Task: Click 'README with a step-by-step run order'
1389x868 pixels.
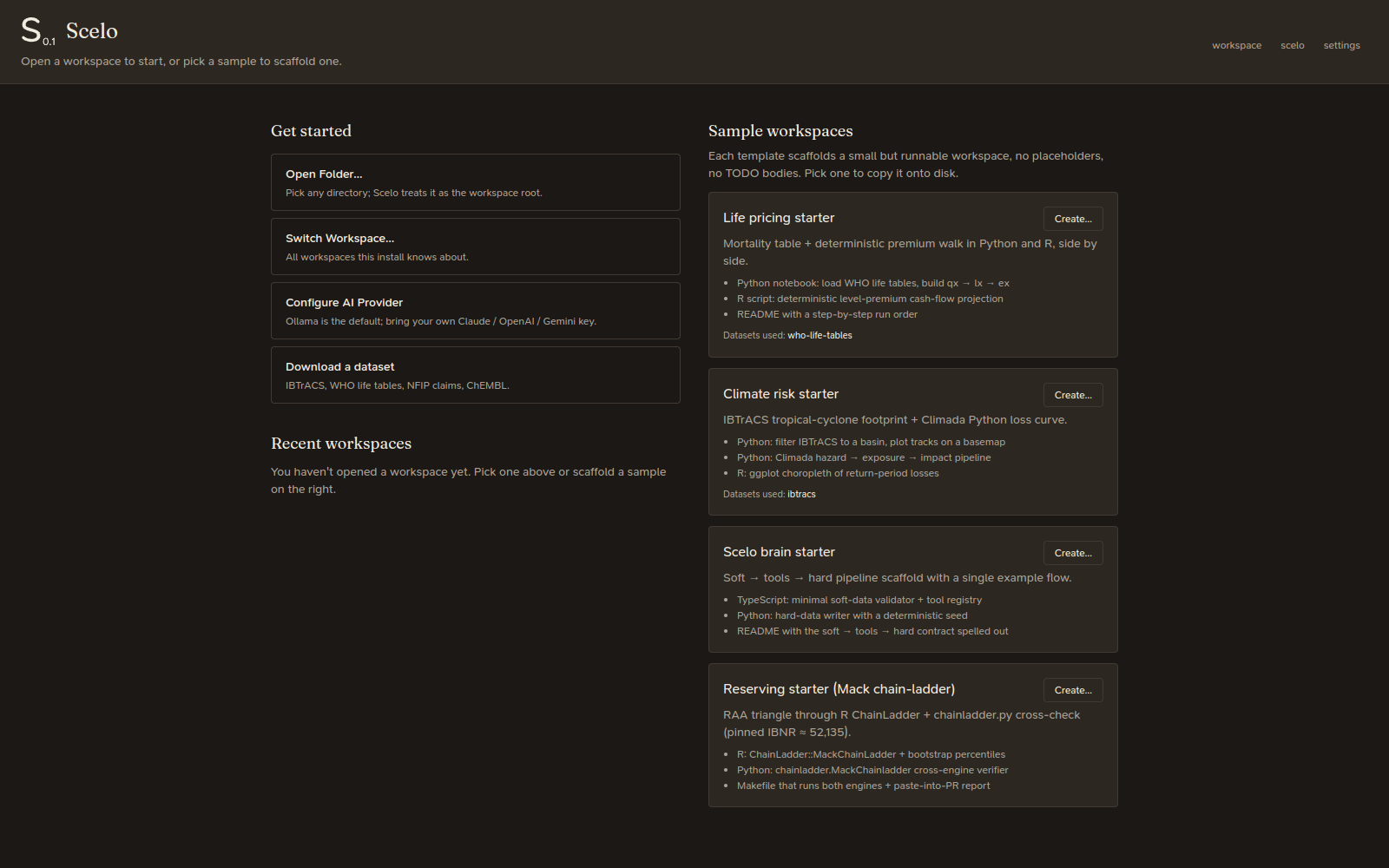Action: [x=826, y=314]
